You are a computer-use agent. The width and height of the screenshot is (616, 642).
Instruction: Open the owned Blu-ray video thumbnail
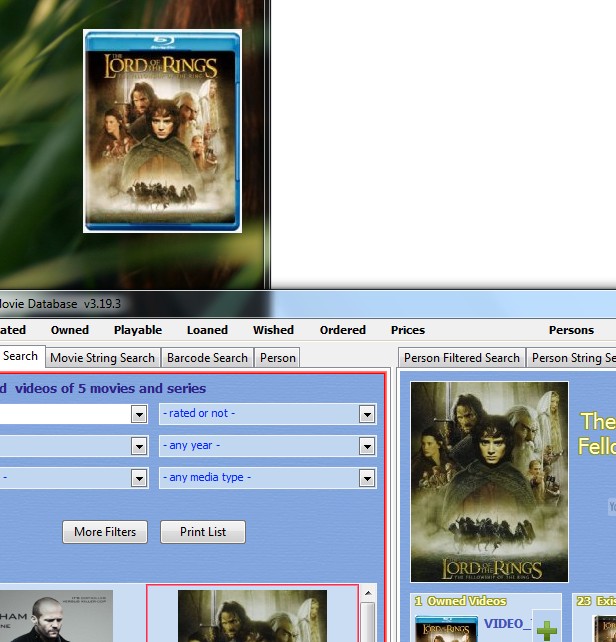tap(446, 629)
